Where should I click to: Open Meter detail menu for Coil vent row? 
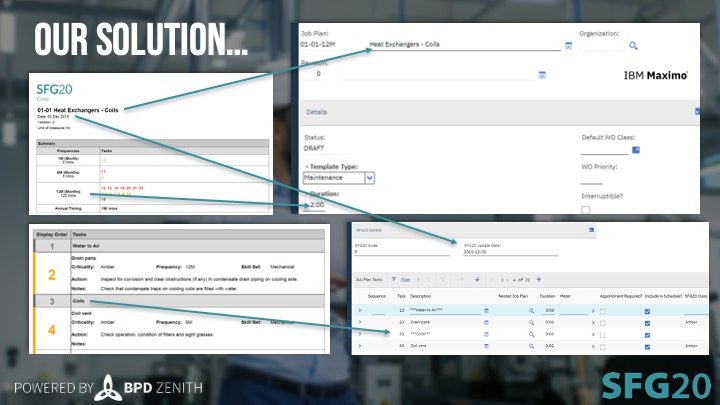point(593,346)
